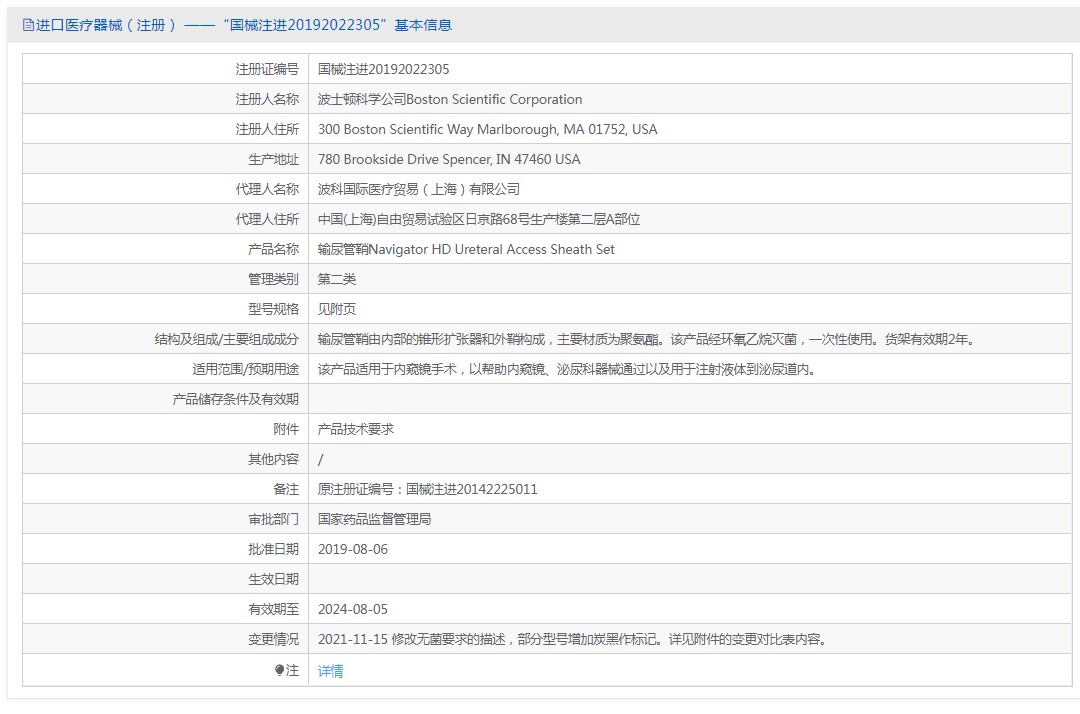Click the value 国械注进20192022305 in the table

point(384,70)
